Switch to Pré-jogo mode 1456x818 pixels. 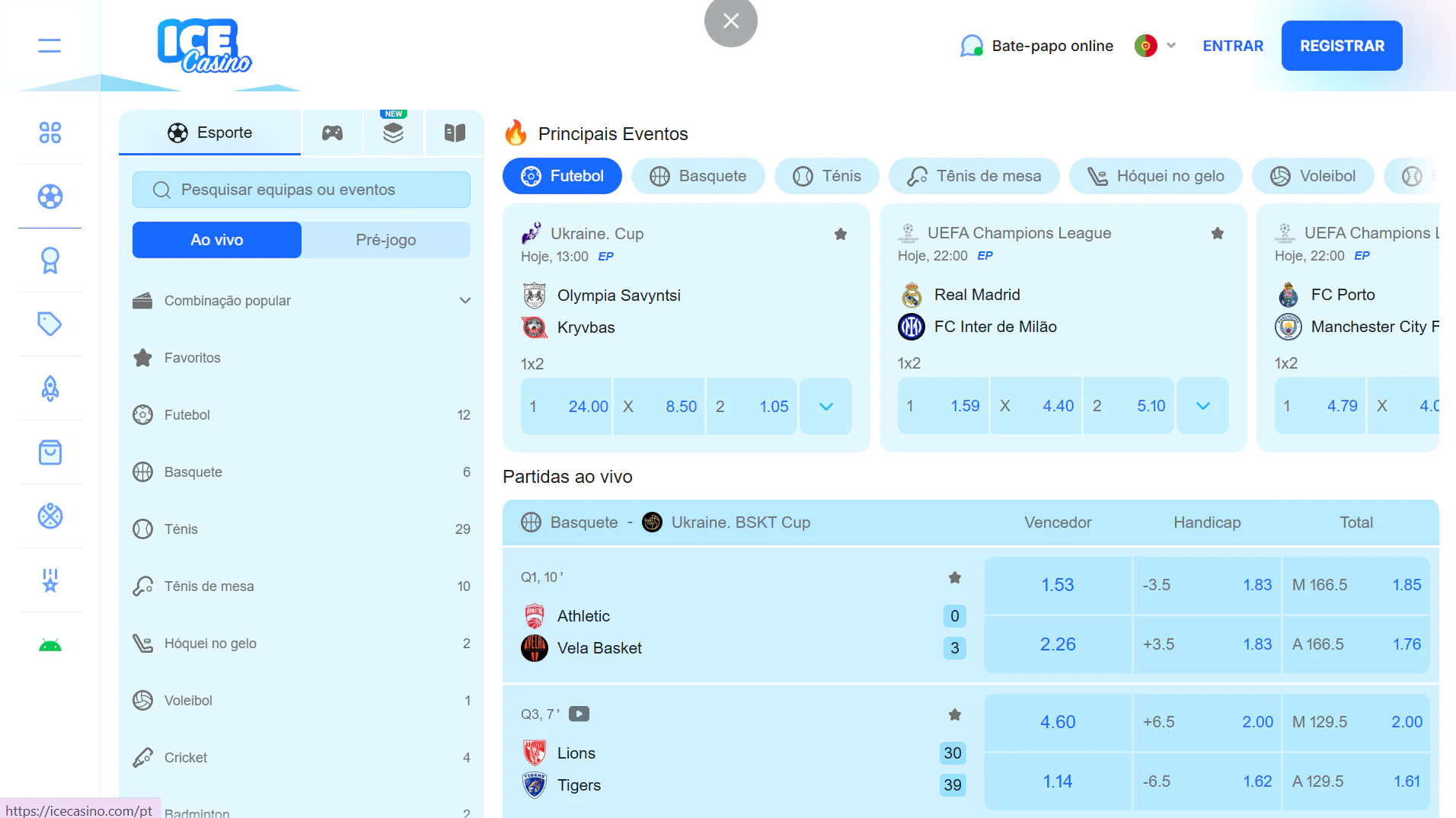[x=386, y=240]
